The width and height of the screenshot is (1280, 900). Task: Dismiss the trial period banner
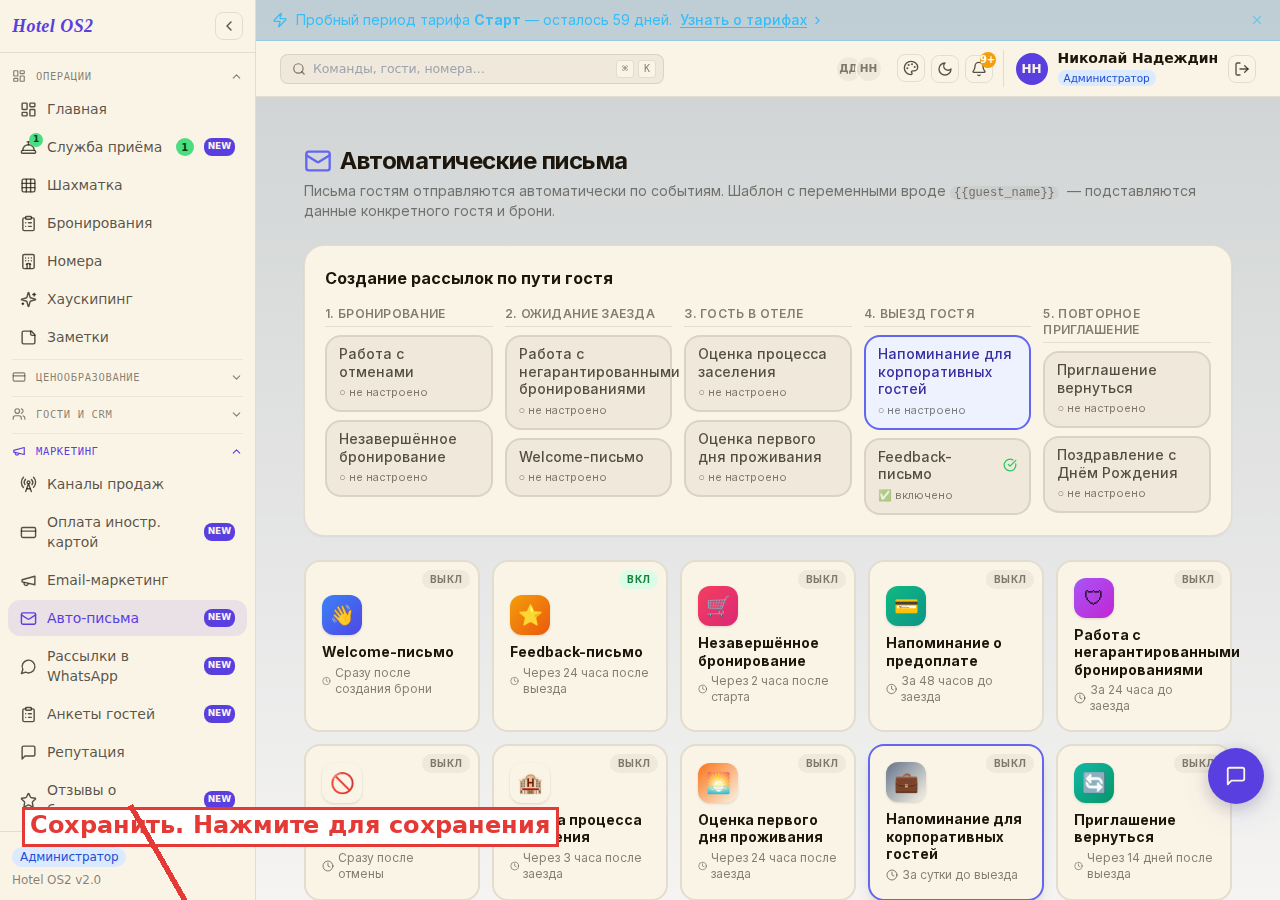(1257, 20)
